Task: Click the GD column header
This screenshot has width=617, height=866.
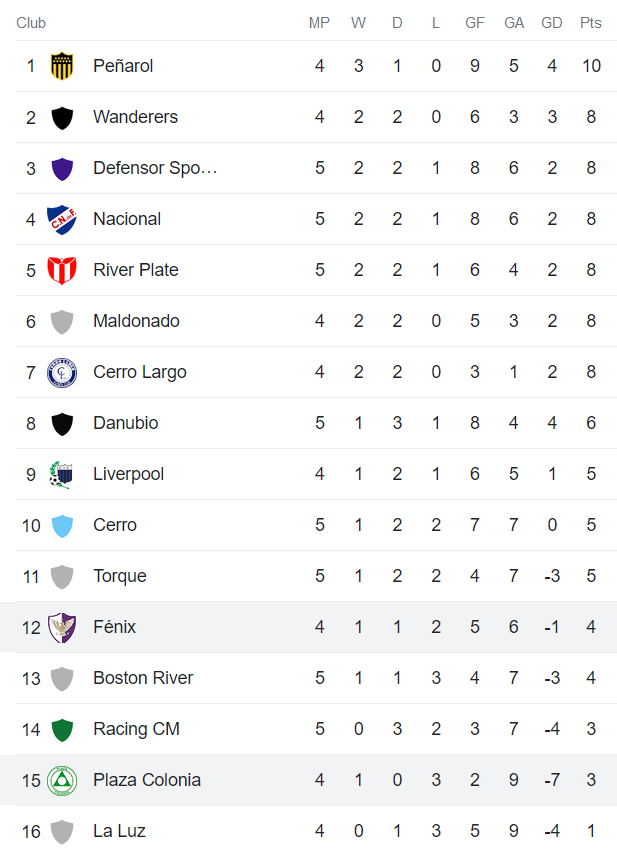Action: coord(552,23)
